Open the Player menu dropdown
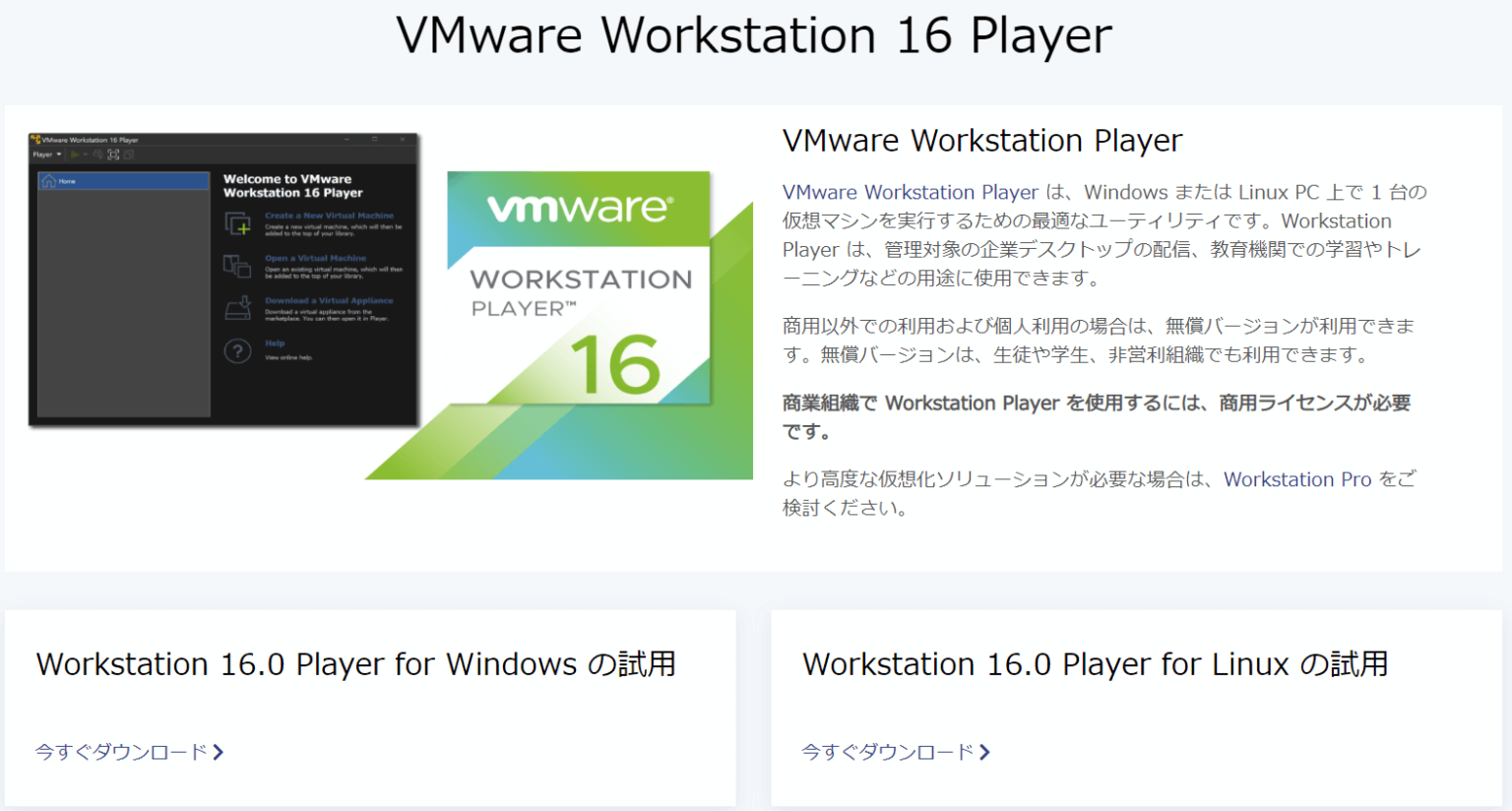This screenshot has height=811, width=1512. [x=43, y=155]
